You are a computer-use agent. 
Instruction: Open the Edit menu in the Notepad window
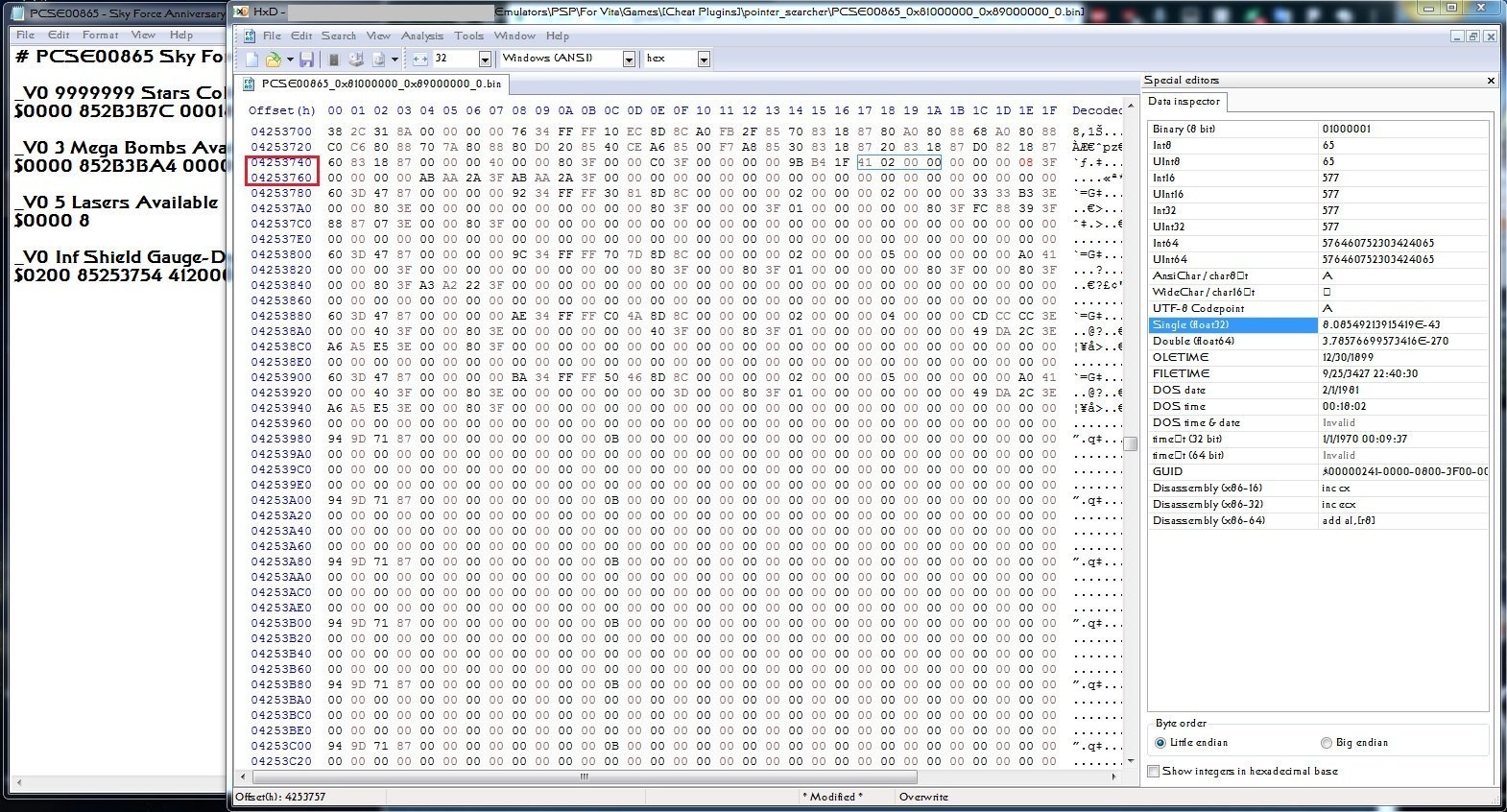59,35
